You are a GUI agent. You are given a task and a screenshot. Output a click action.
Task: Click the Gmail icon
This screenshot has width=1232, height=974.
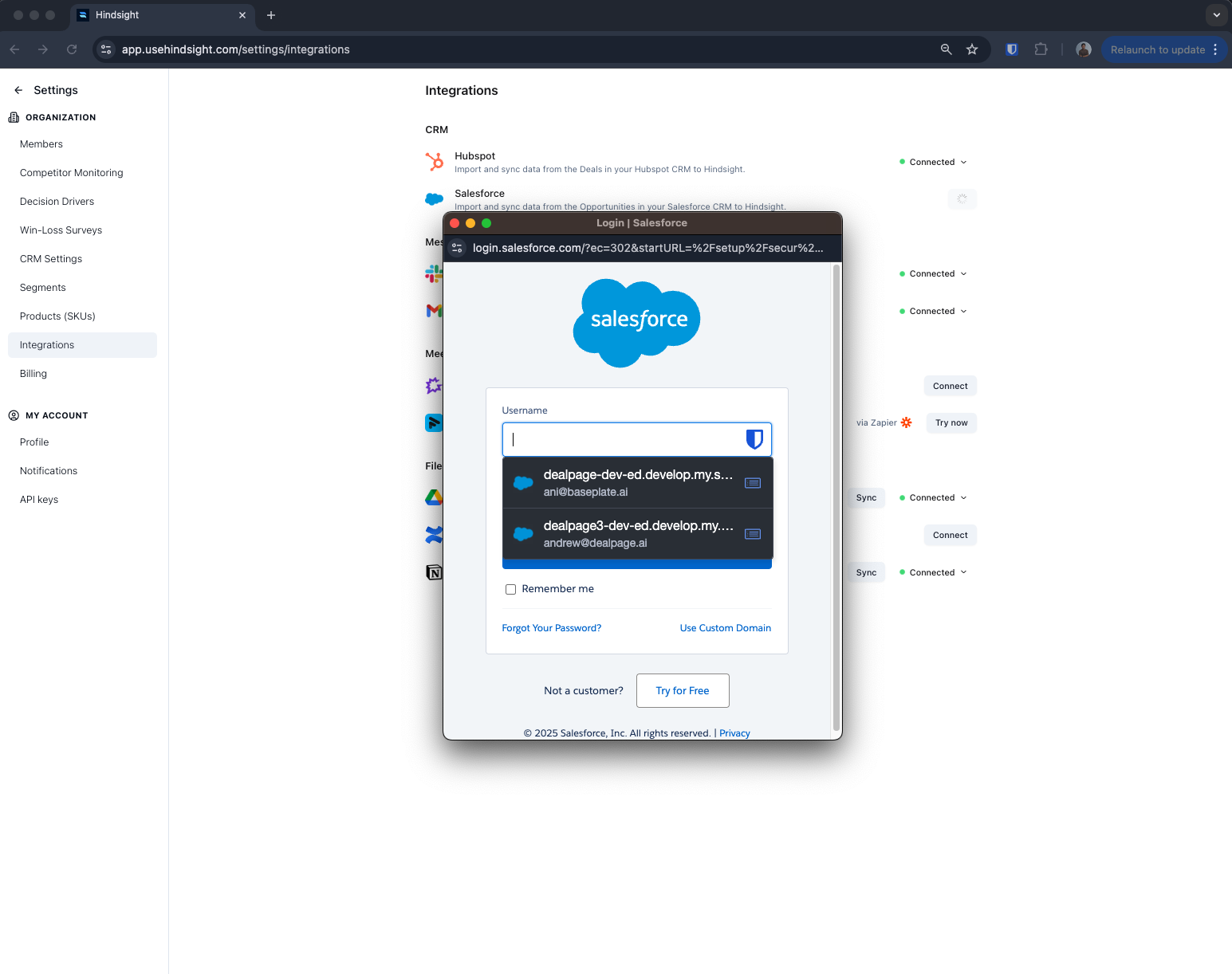(434, 311)
